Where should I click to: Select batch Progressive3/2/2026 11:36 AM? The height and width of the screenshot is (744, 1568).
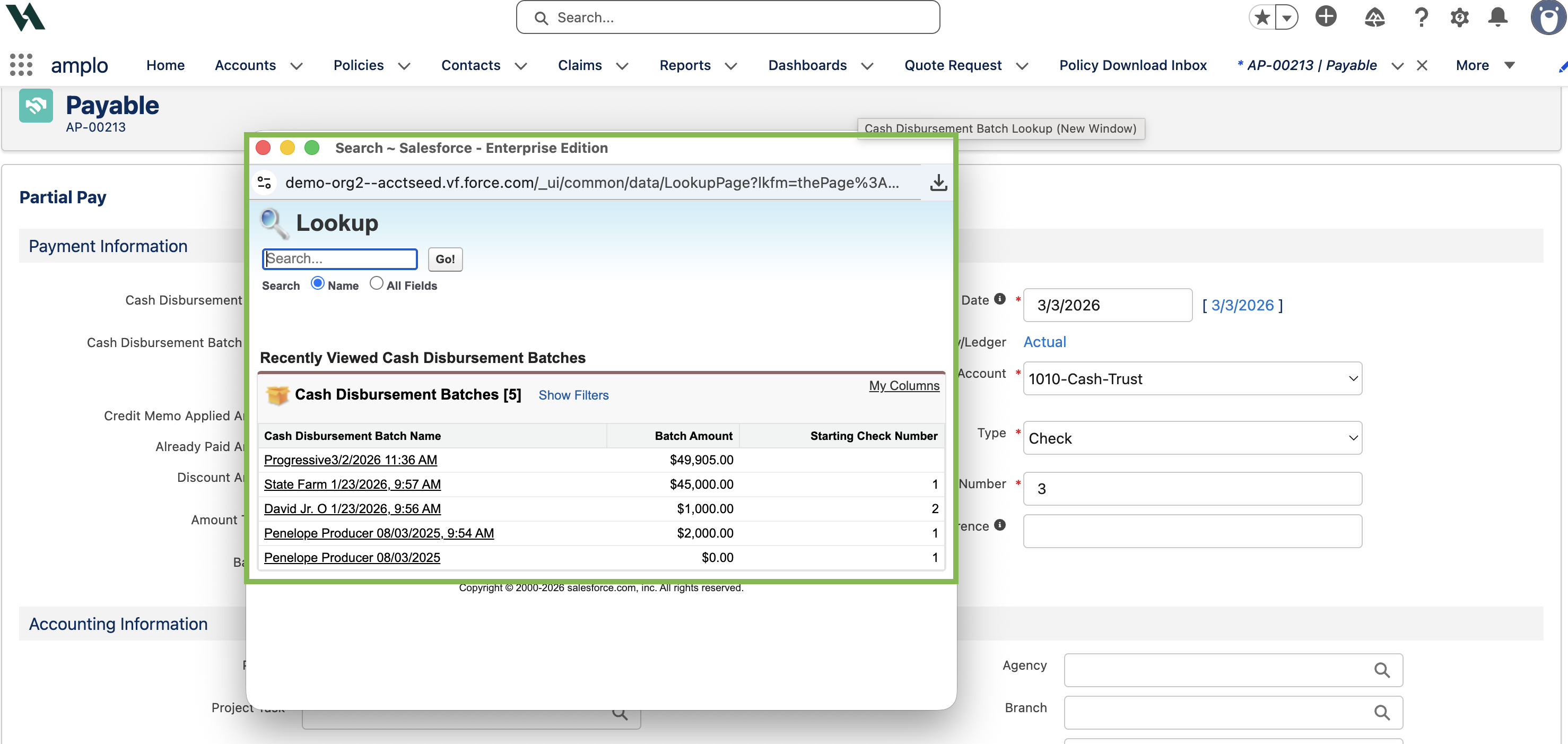pyautogui.click(x=351, y=460)
